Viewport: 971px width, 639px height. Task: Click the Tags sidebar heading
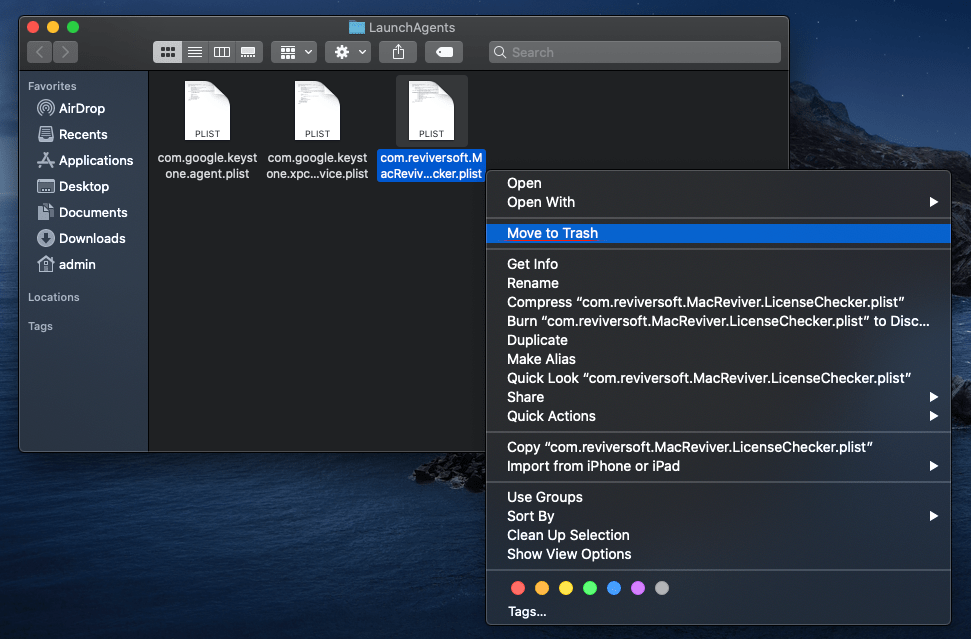point(40,326)
